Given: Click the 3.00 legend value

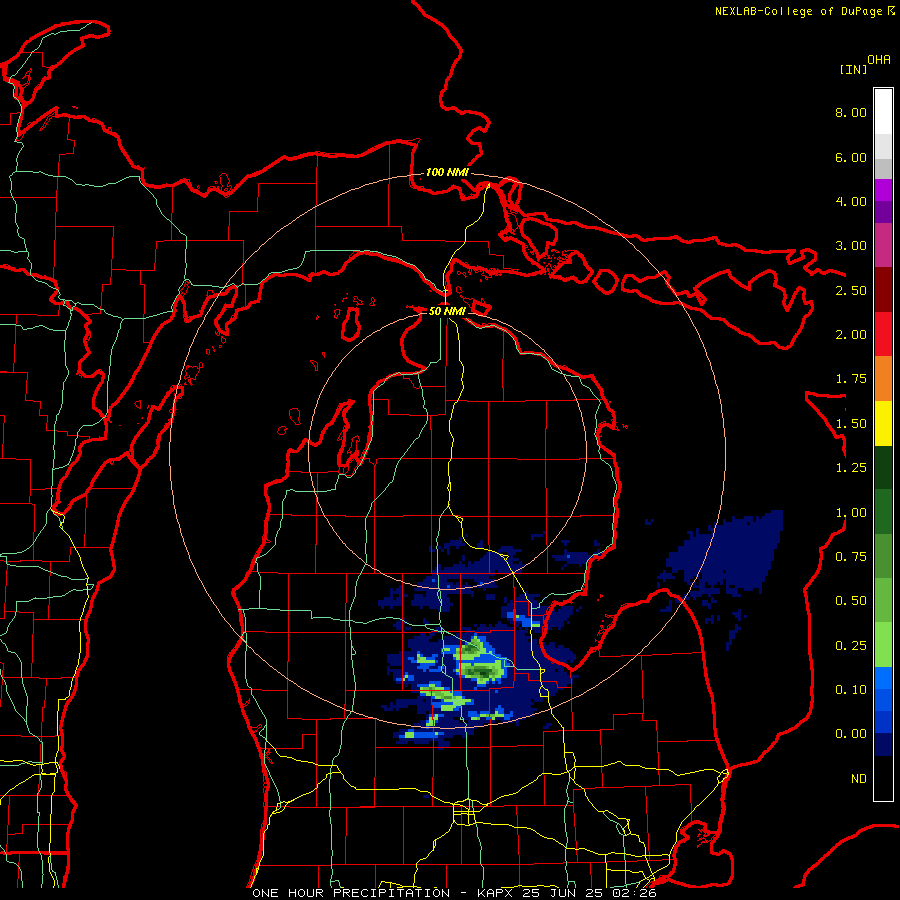Looking at the screenshot, I should coord(851,246).
